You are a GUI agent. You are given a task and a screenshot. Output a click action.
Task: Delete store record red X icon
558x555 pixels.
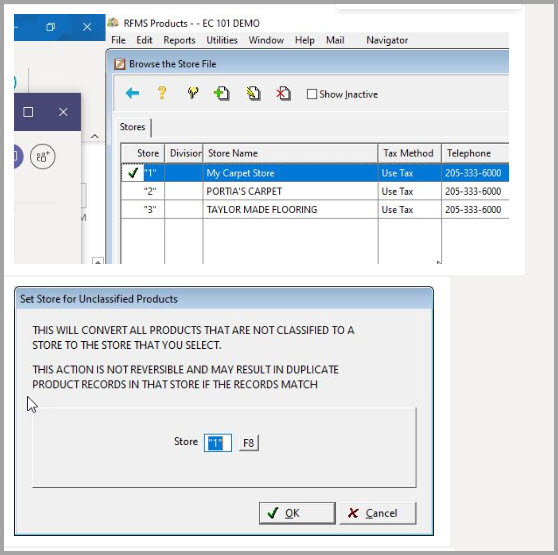284,94
